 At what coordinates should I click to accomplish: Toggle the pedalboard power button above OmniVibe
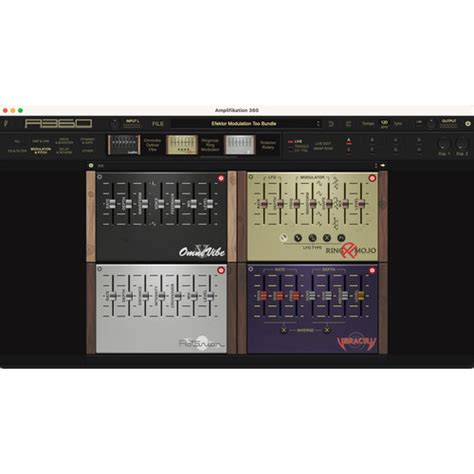[91, 165]
